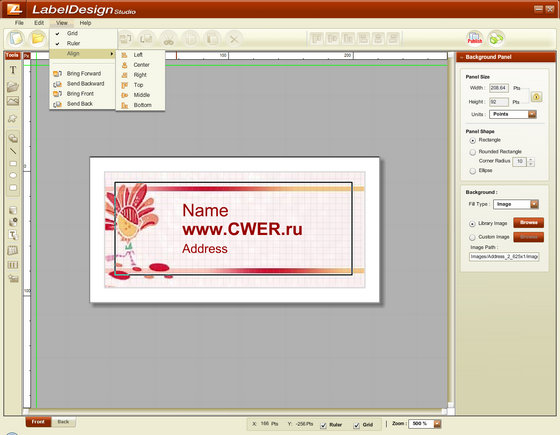560x435 pixels.
Task: Click the new document toolbar icon
Action: 16,39
